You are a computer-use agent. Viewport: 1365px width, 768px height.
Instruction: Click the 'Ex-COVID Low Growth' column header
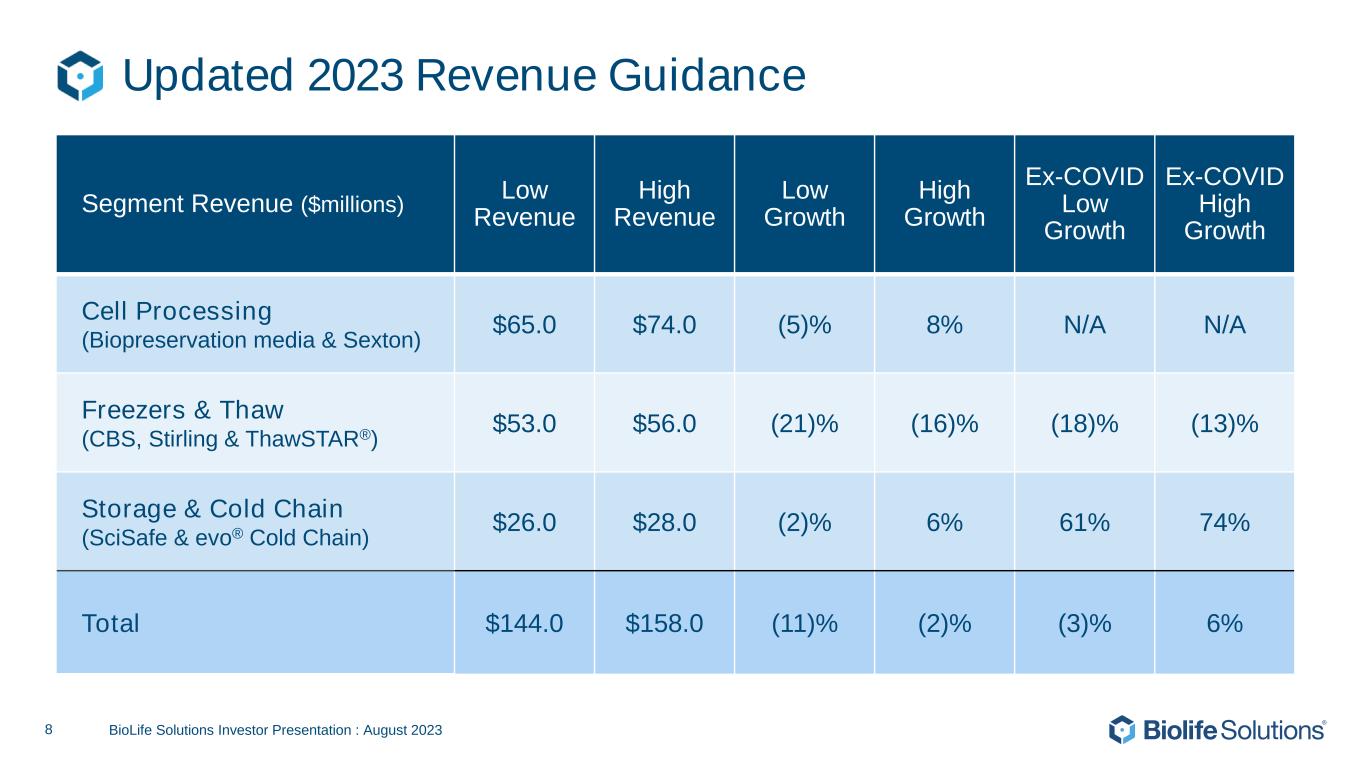[1084, 204]
